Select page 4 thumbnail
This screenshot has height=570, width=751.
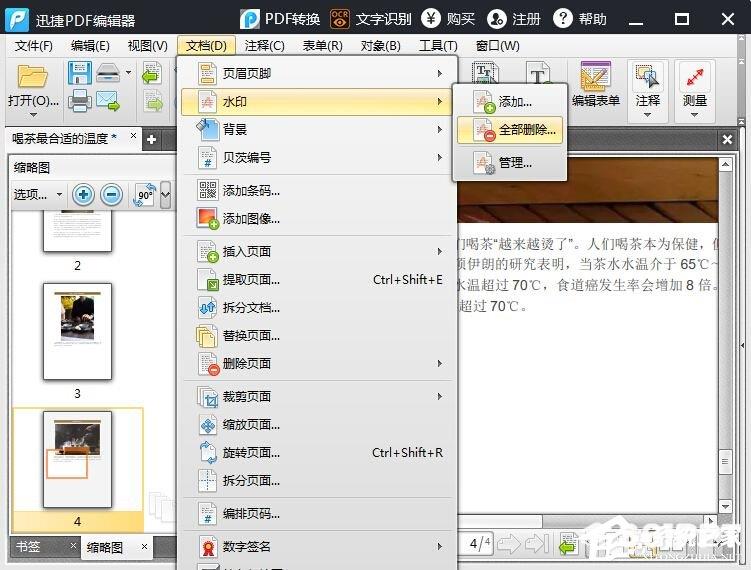coord(77,459)
